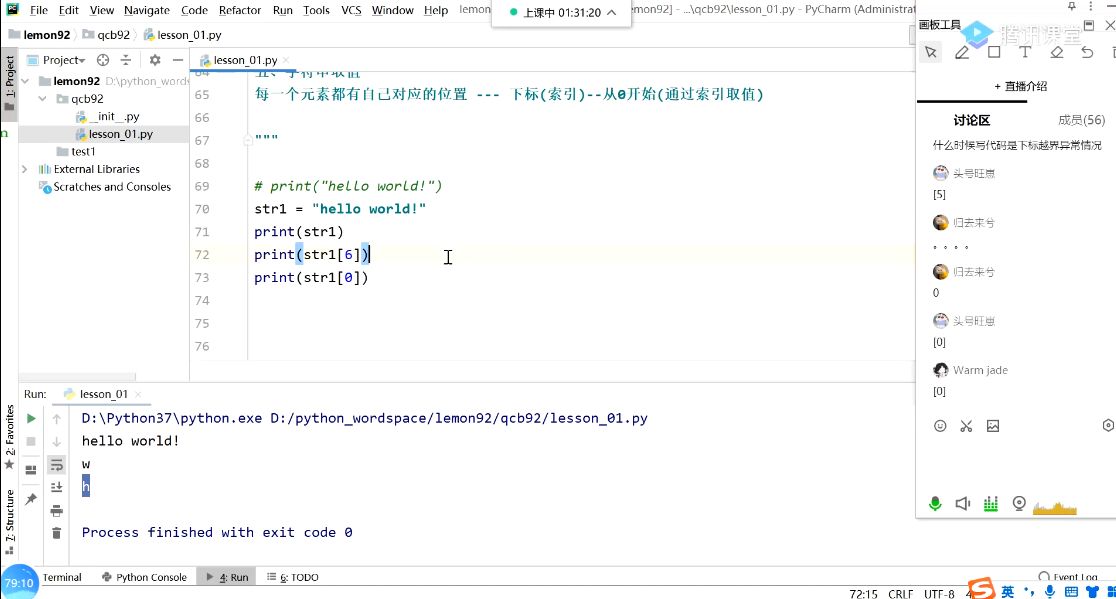The width and height of the screenshot is (1116, 599).
Task: Open project settings gear icon
Action: (x=154, y=60)
